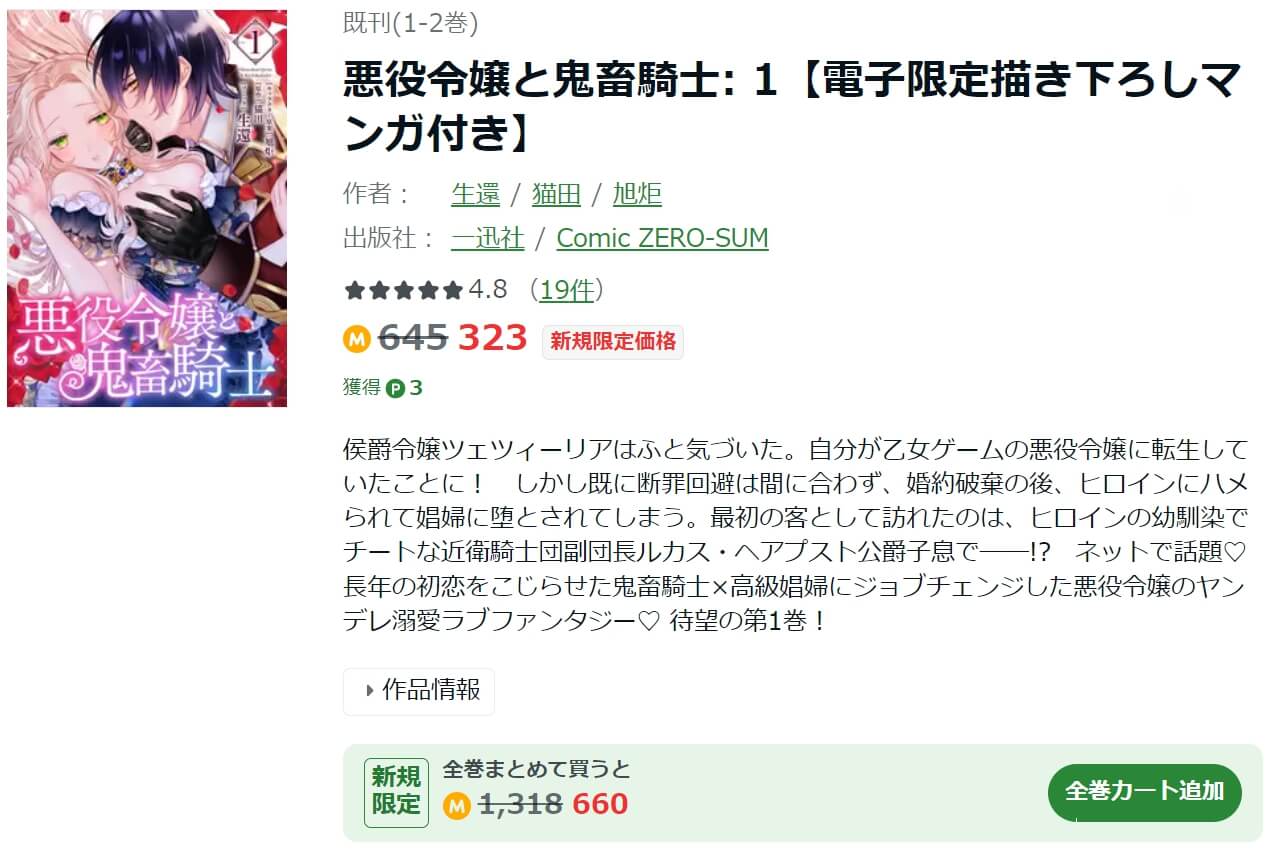
Task: Click the red discounted price 323
Action: 492,338
